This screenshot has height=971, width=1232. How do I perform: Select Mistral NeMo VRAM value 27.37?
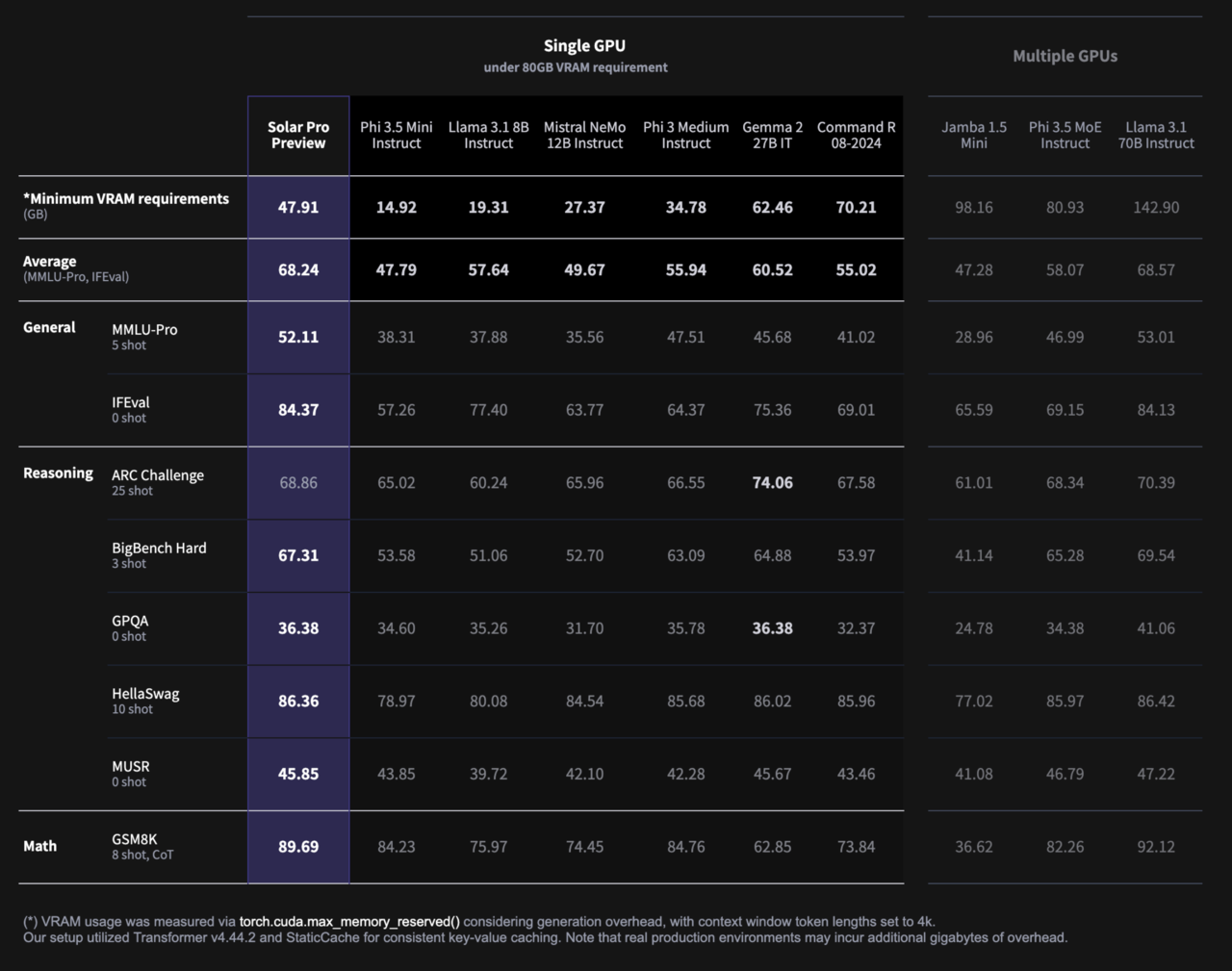584,207
